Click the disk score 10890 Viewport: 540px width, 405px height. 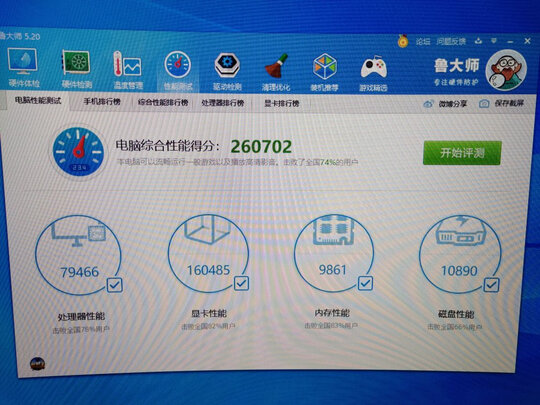[459, 271]
